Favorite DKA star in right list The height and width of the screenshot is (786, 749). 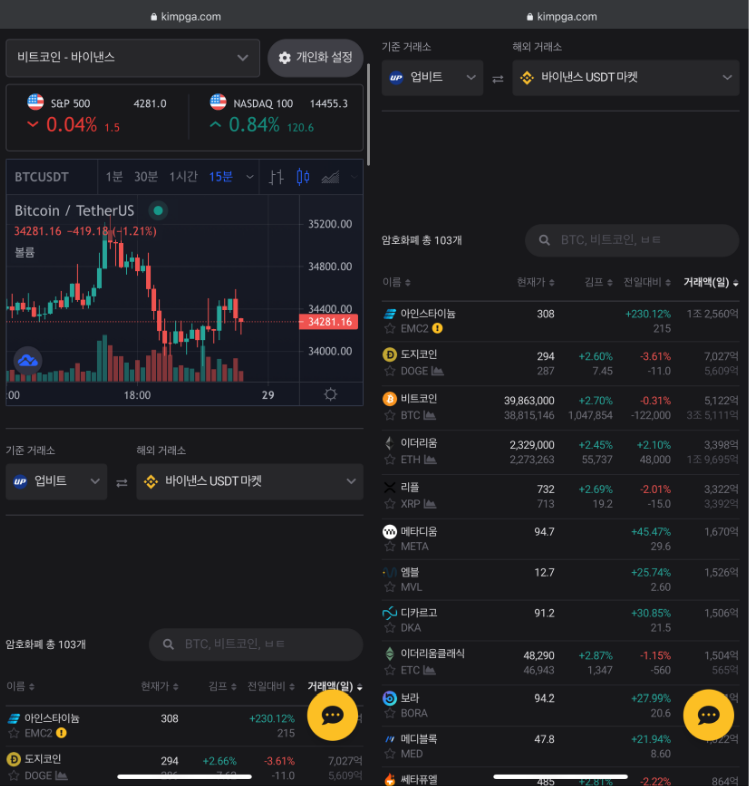(x=390, y=628)
